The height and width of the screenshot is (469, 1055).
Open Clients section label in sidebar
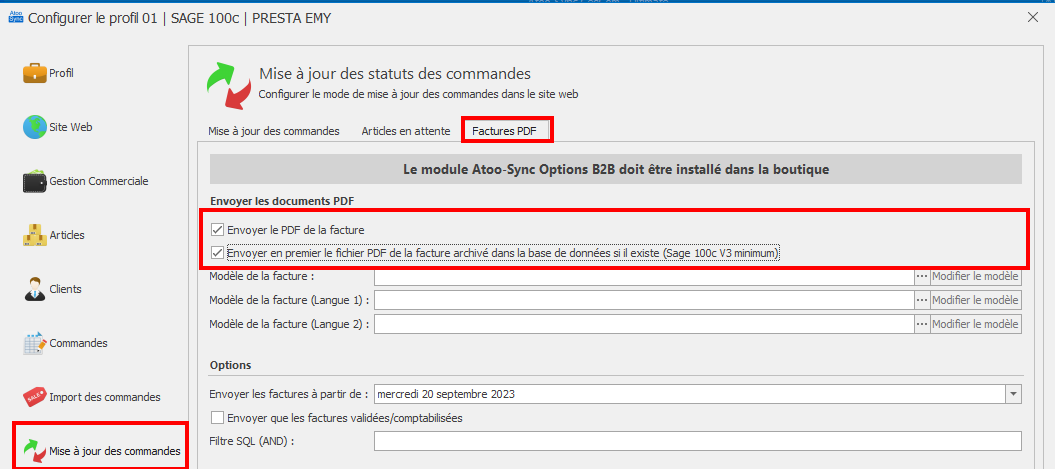pyautogui.click(x=65, y=289)
